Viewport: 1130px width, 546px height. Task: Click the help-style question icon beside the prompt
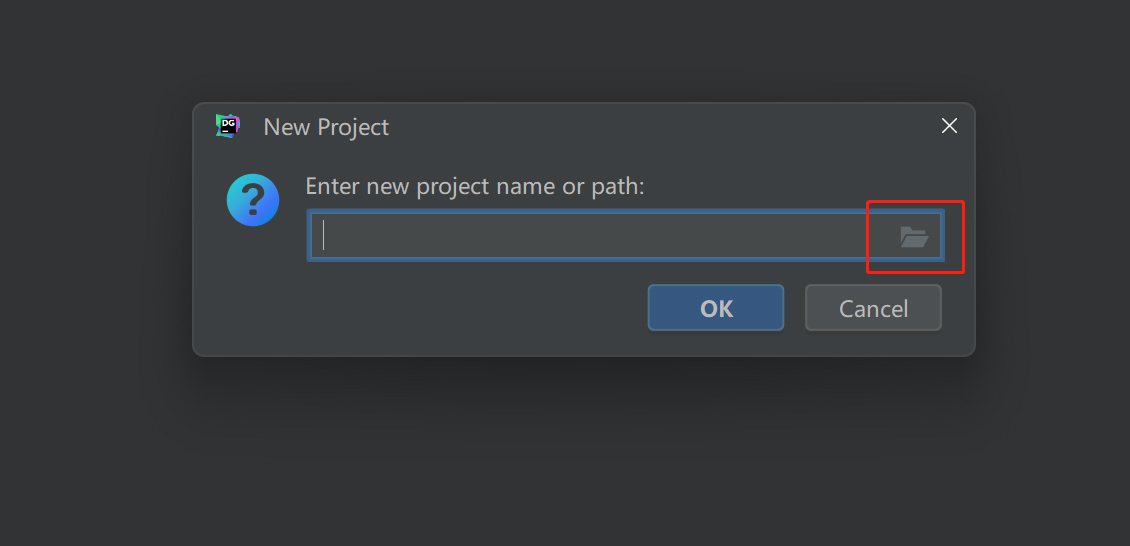pos(253,200)
